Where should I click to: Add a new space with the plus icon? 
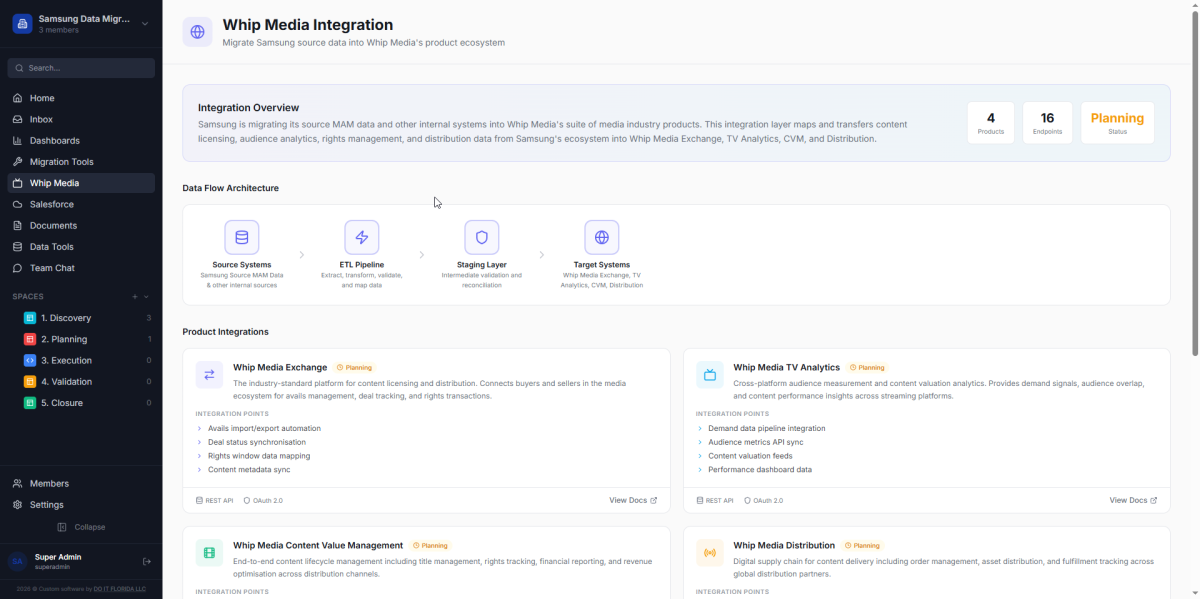[134, 297]
